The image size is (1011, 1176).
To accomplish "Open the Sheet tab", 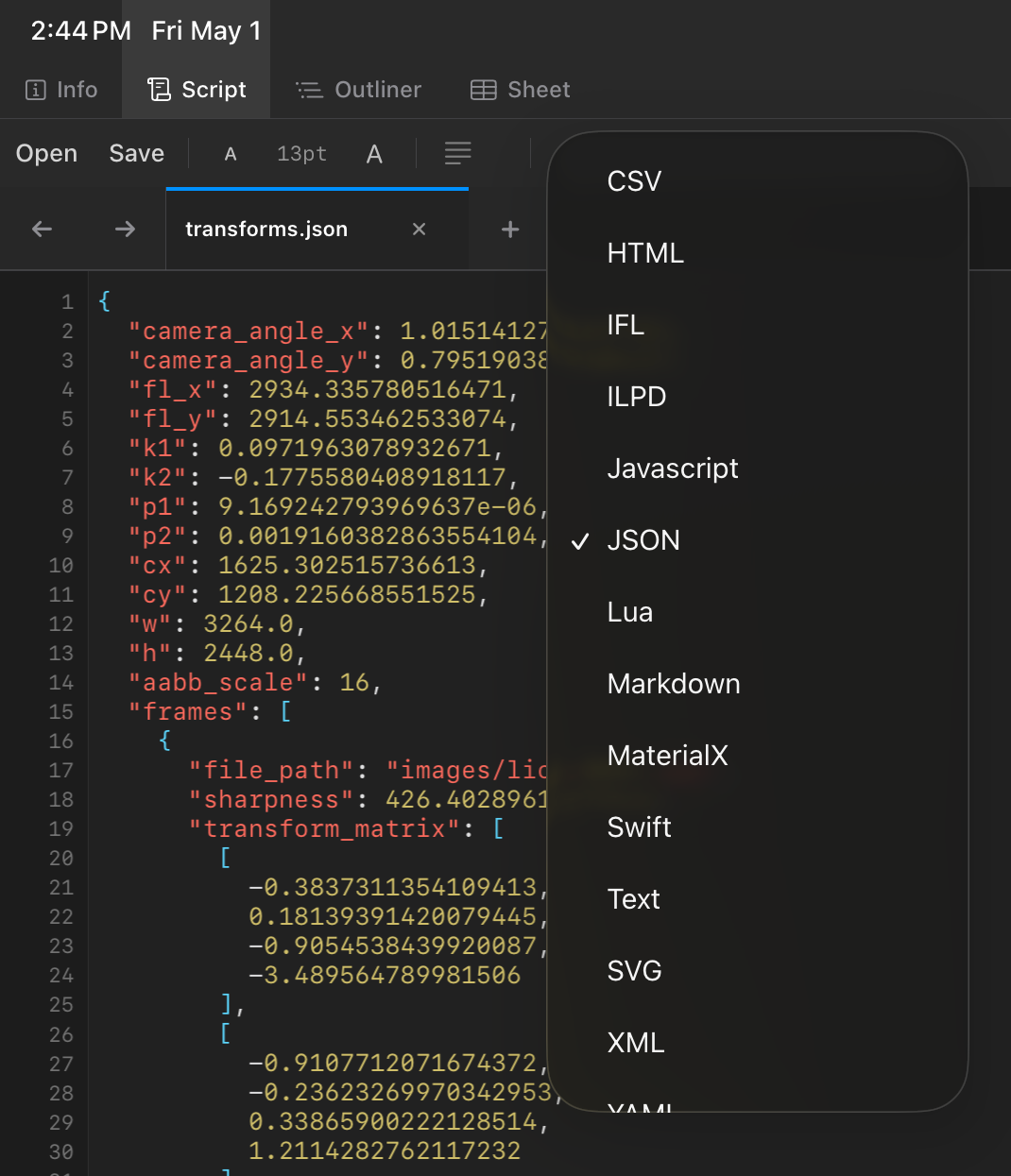I will tap(521, 90).
